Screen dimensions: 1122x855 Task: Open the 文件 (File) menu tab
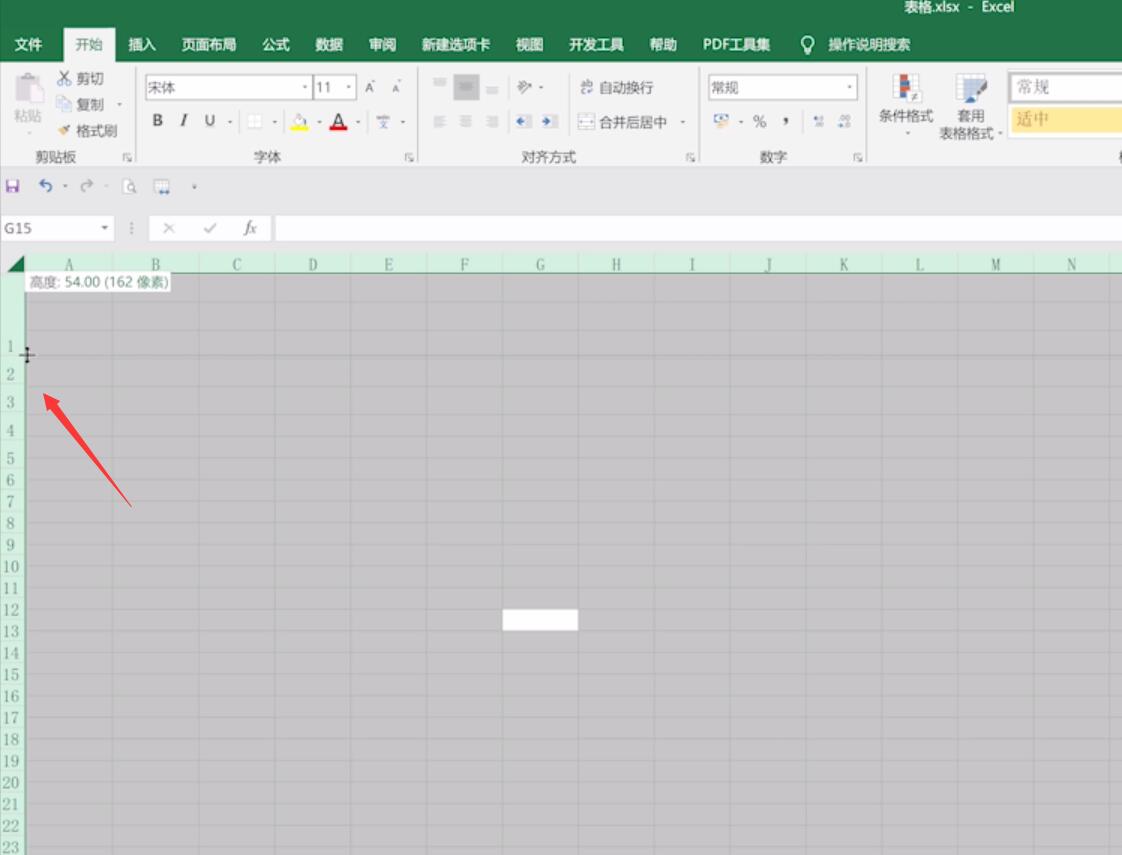click(28, 45)
